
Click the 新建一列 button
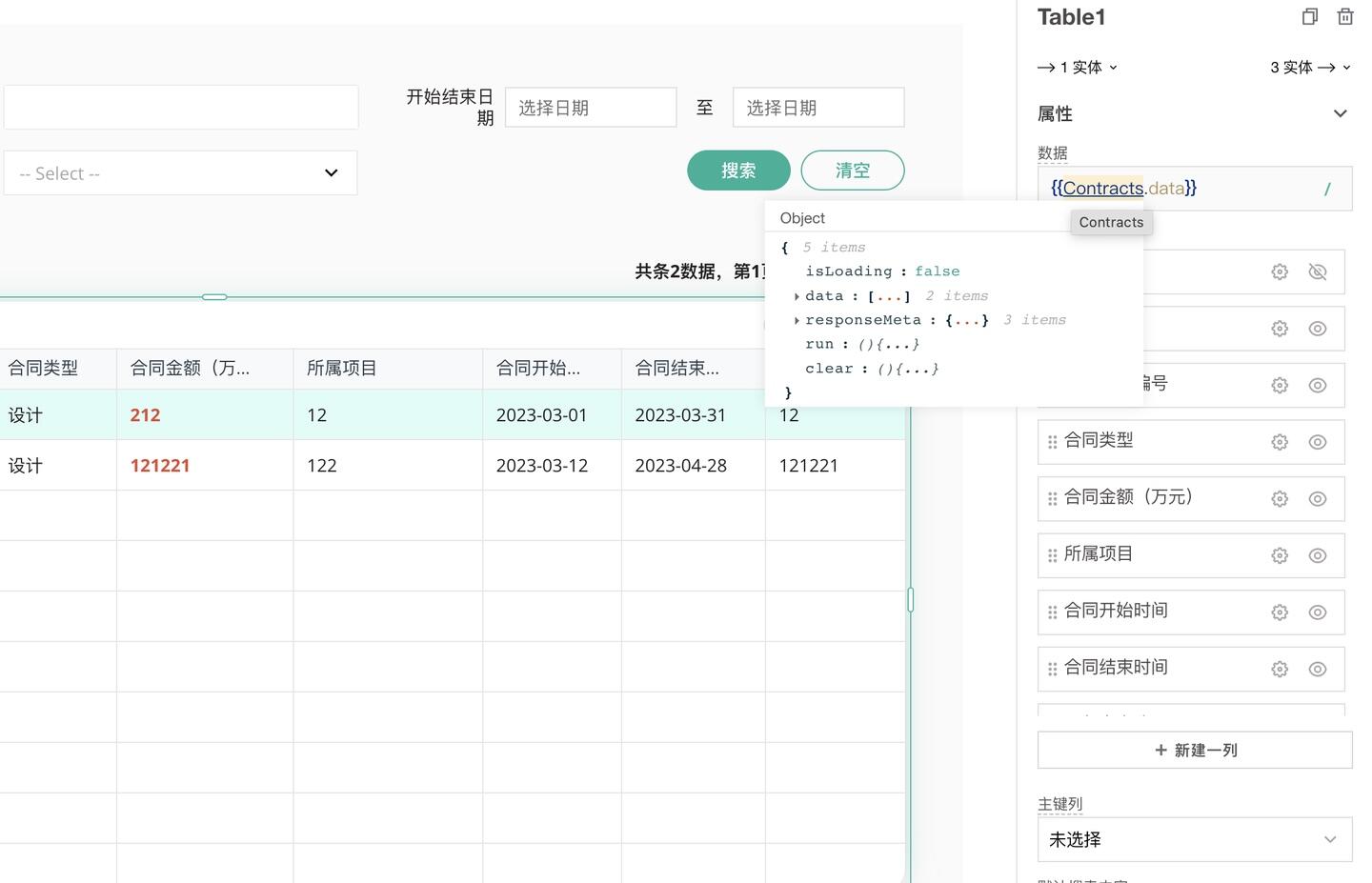click(1195, 751)
